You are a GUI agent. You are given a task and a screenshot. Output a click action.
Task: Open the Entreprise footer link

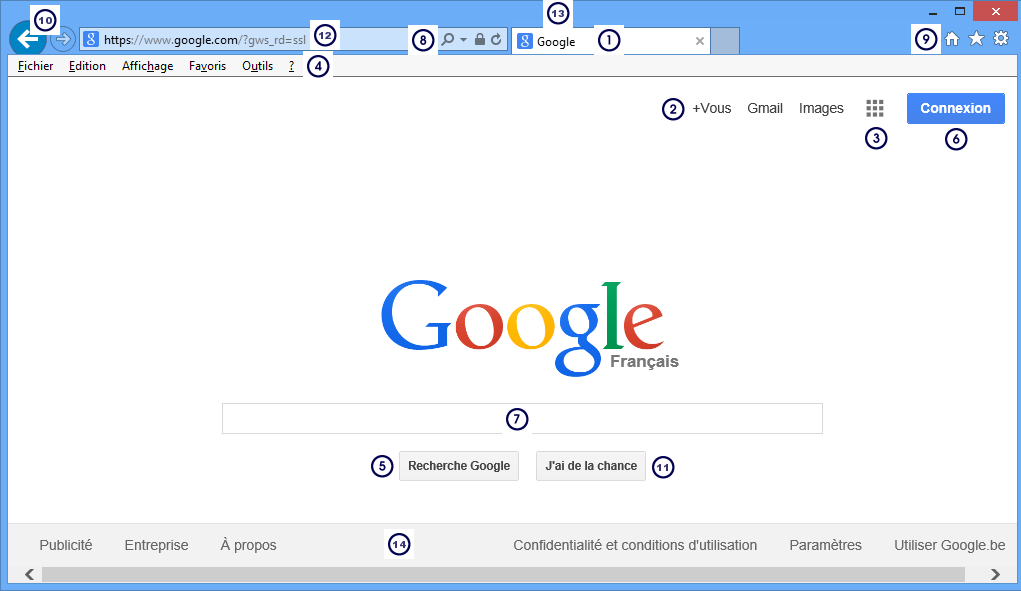[156, 545]
